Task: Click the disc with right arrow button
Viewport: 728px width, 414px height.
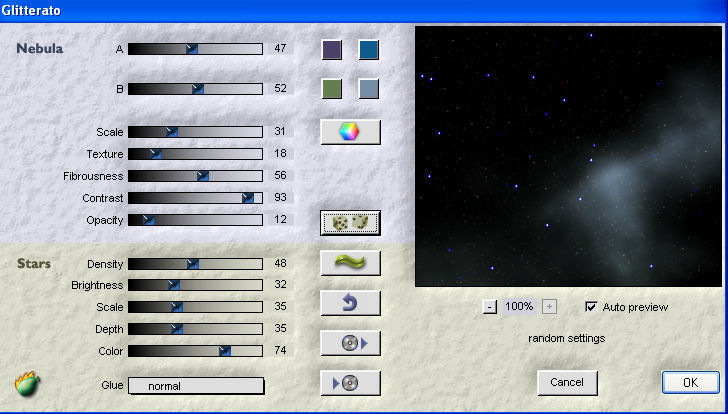Action: pos(350,343)
